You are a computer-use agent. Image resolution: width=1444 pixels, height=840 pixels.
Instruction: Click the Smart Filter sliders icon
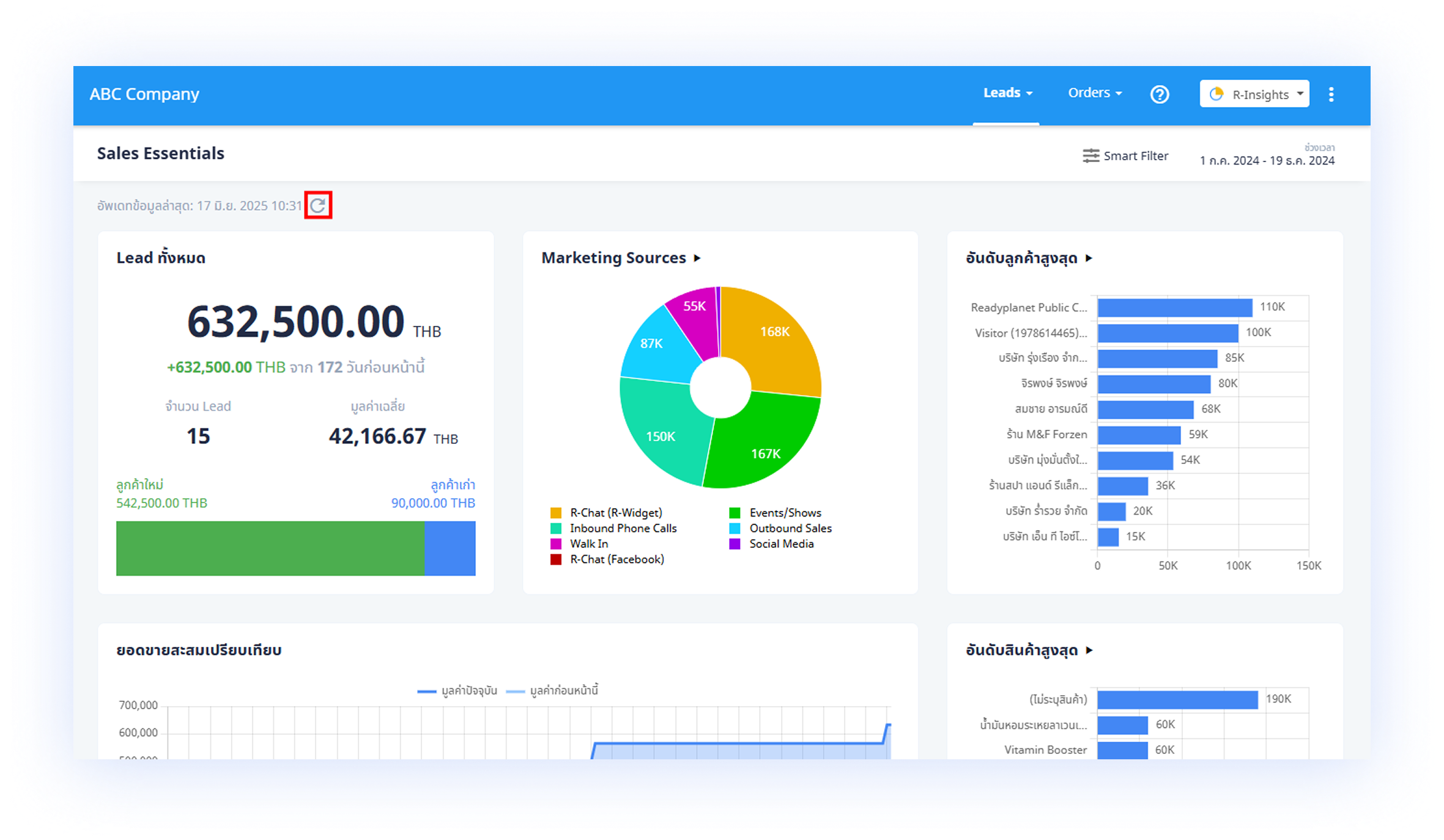click(1090, 156)
